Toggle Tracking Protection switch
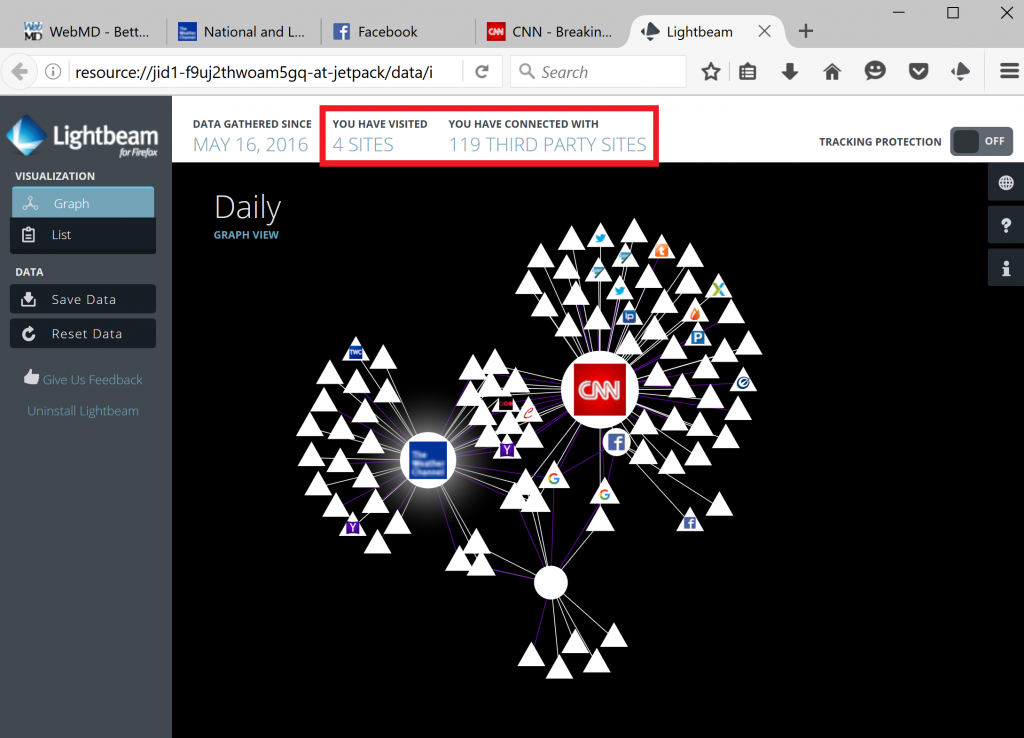Screen dimensions: 1024x738 (x=981, y=141)
